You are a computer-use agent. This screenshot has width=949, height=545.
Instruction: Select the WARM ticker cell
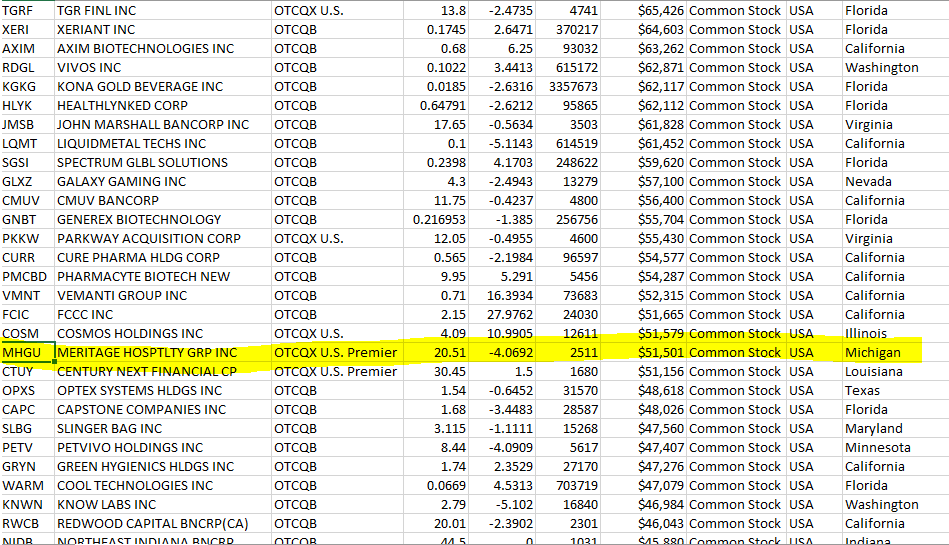click(27, 486)
